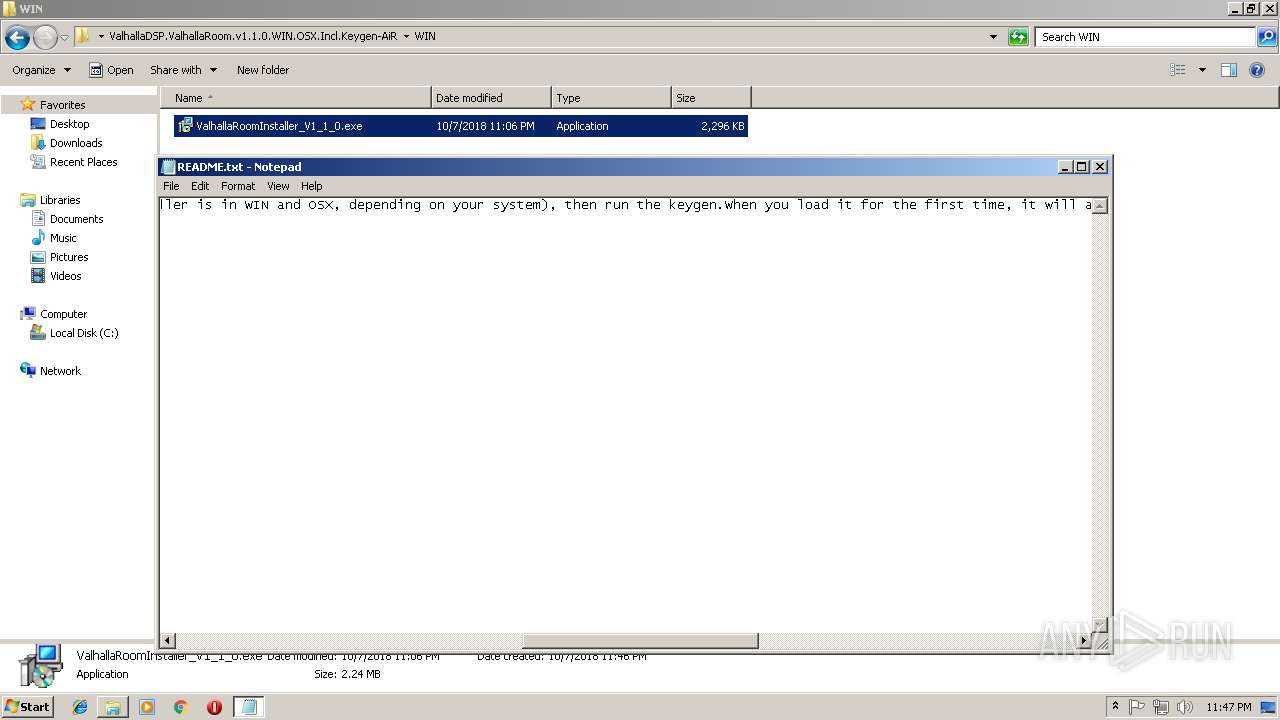Sort by the Type column header
The height and width of the screenshot is (720, 1280).
pyautogui.click(x=611, y=98)
